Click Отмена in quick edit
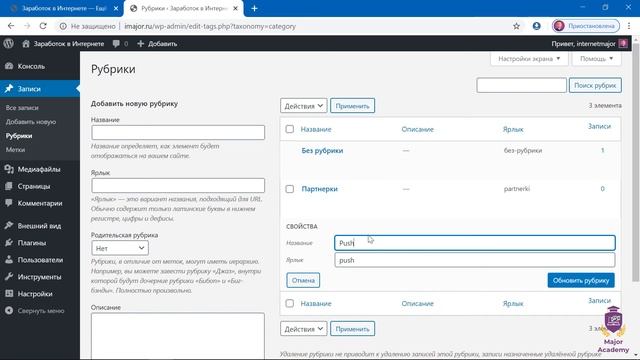640x360 pixels. click(x=303, y=280)
